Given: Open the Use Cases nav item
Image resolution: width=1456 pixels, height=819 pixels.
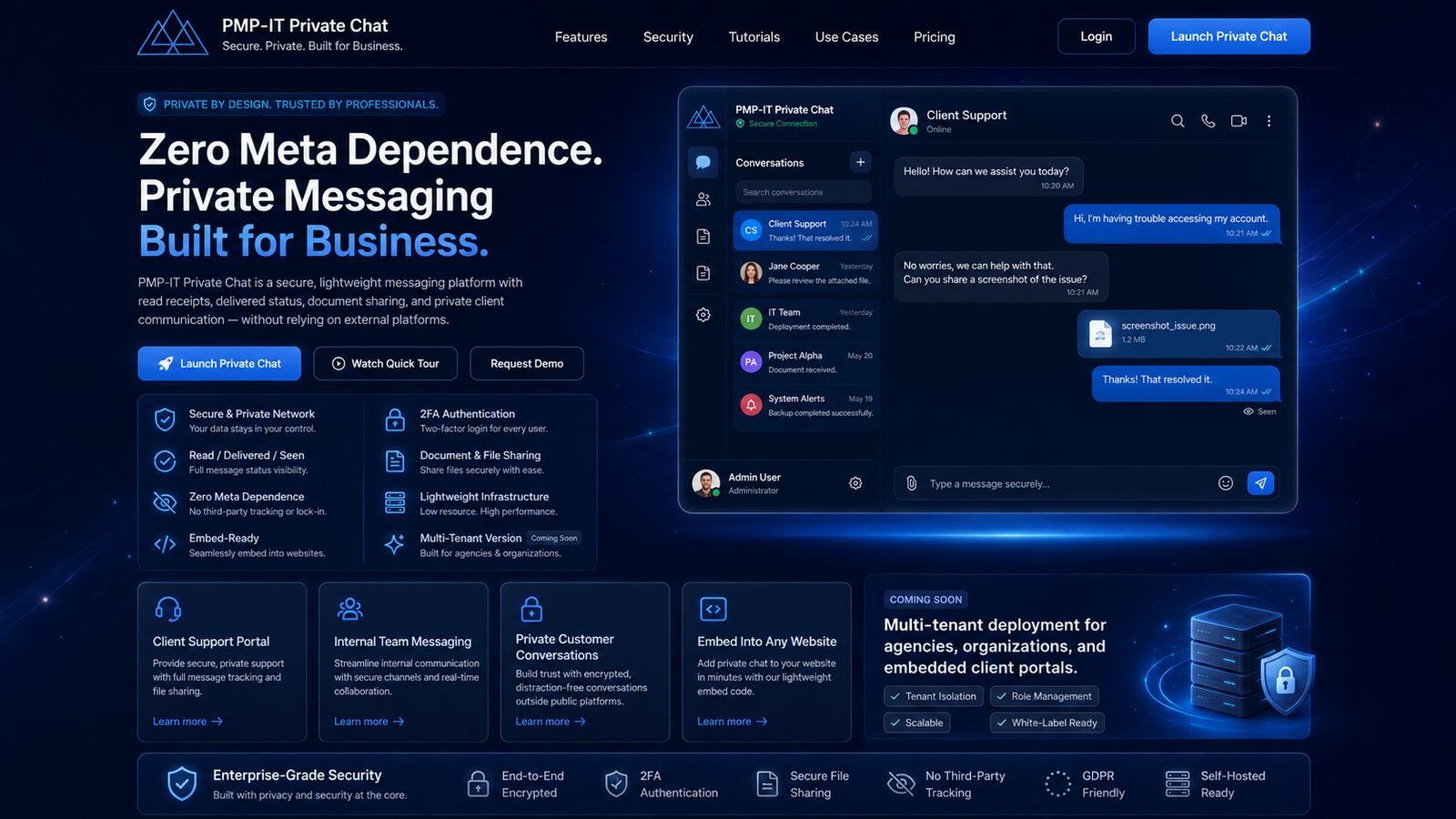Looking at the screenshot, I should pyautogui.click(x=846, y=37).
